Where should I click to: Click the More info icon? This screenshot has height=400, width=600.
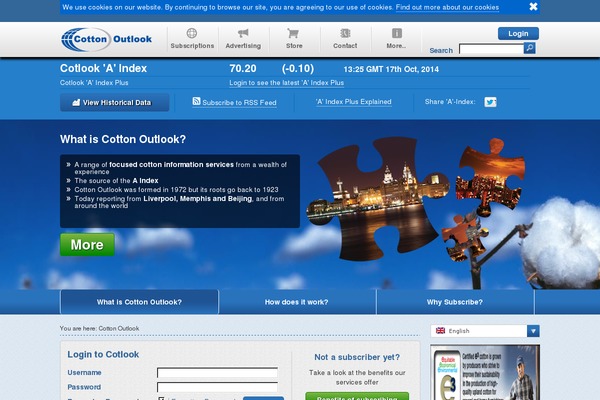click(397, 33)
